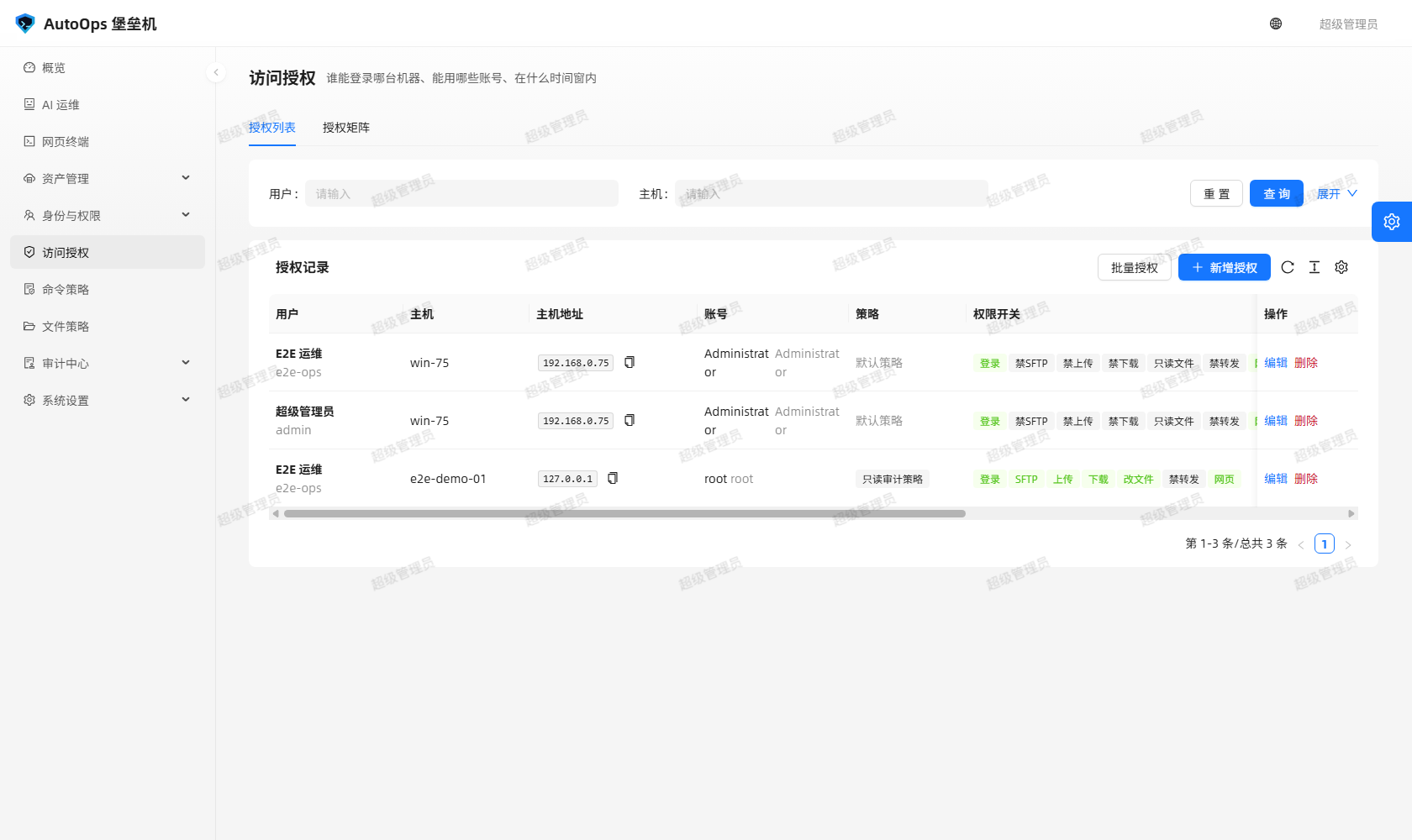Copy the 127.0.0.1 address
1412x840 pixels.
613,478
